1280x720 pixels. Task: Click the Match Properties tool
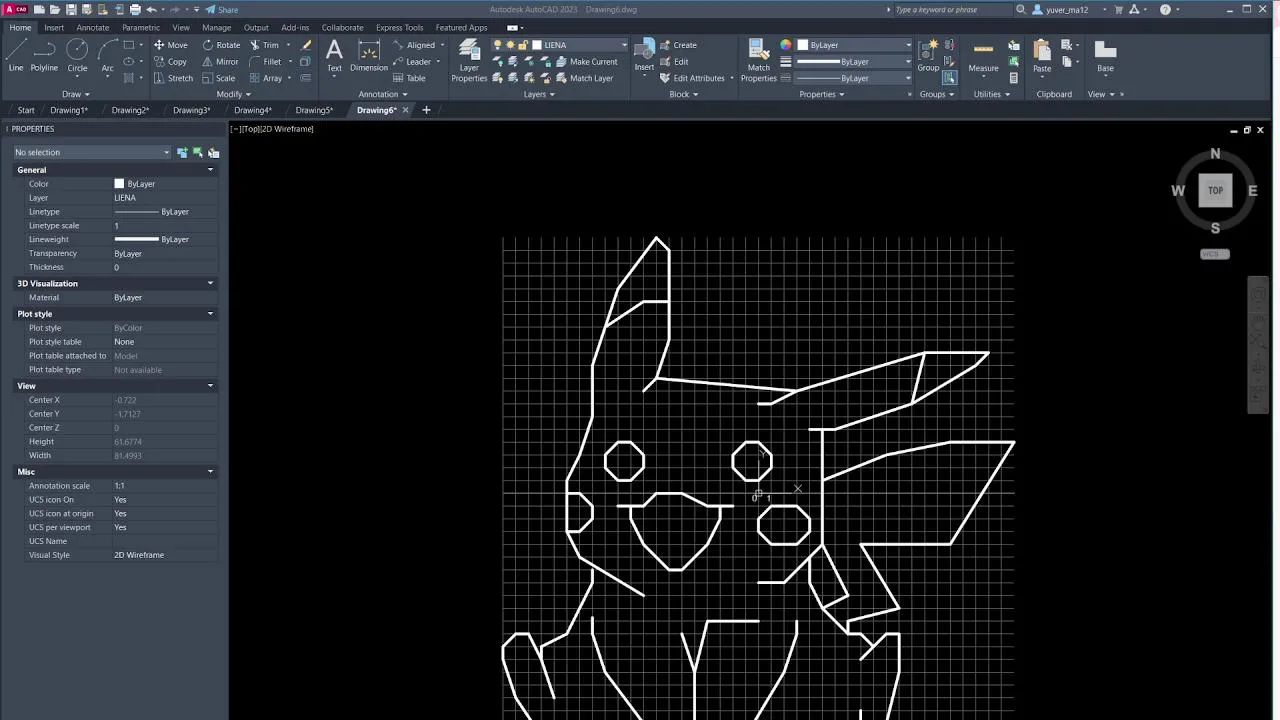(759, 60)
